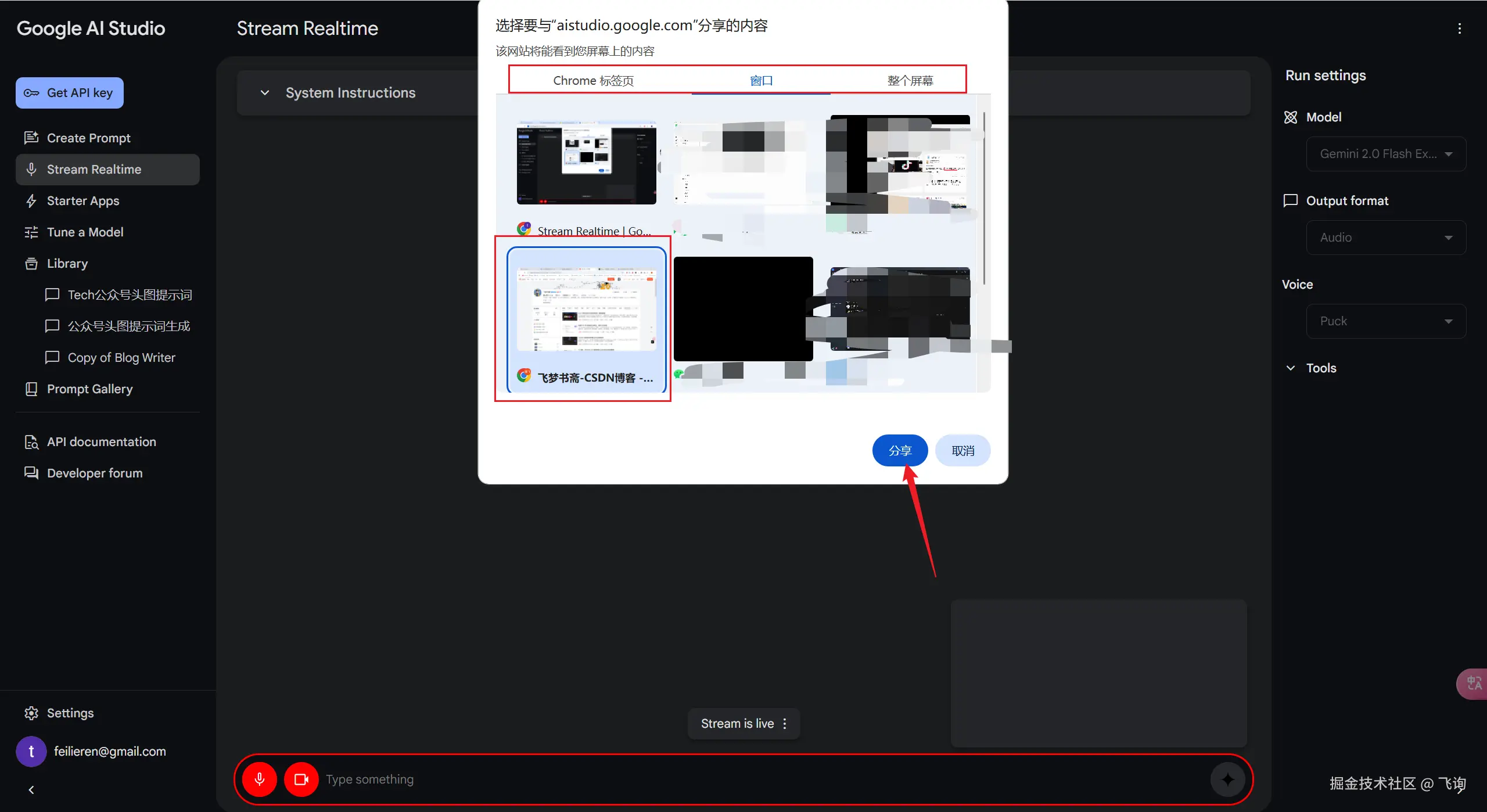Image resolution: width=1487 pixels, height=812 pixels.
Task: Click the blue 分享 button
Action: [x=900, y=451]
